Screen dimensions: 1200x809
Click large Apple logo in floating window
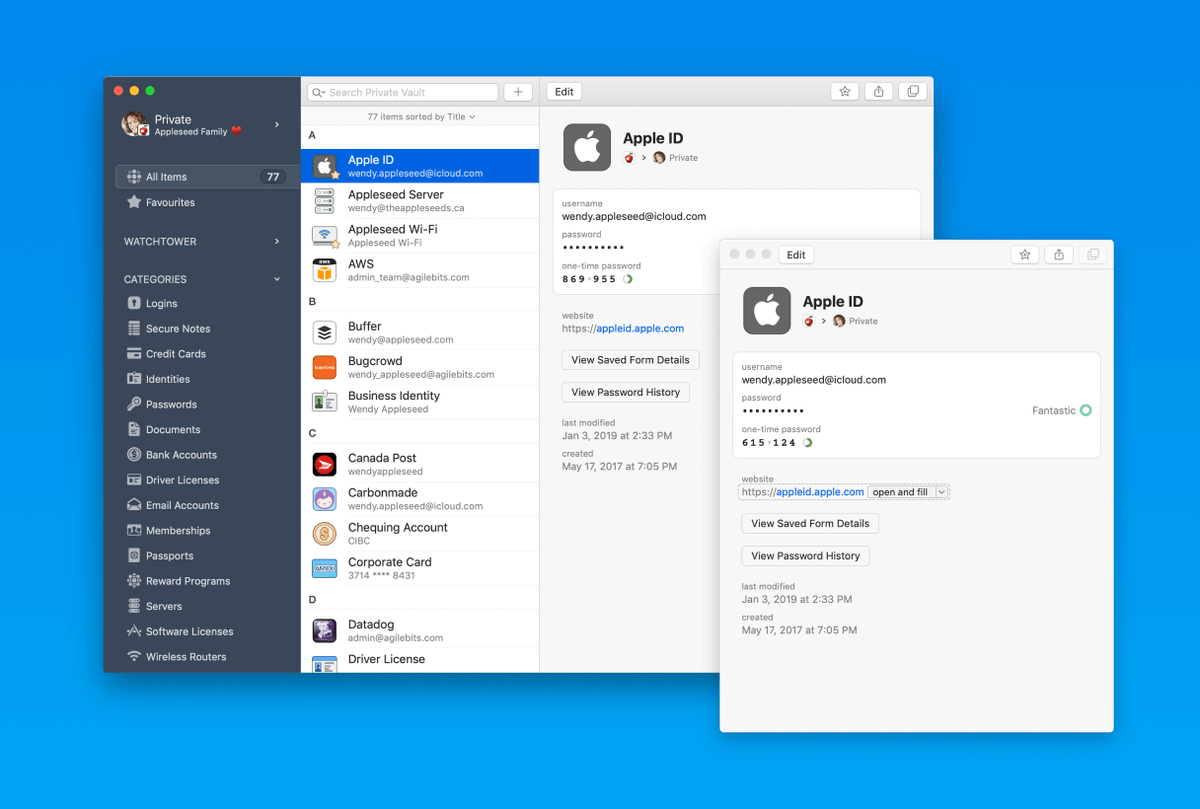click(x=767, y=310)
